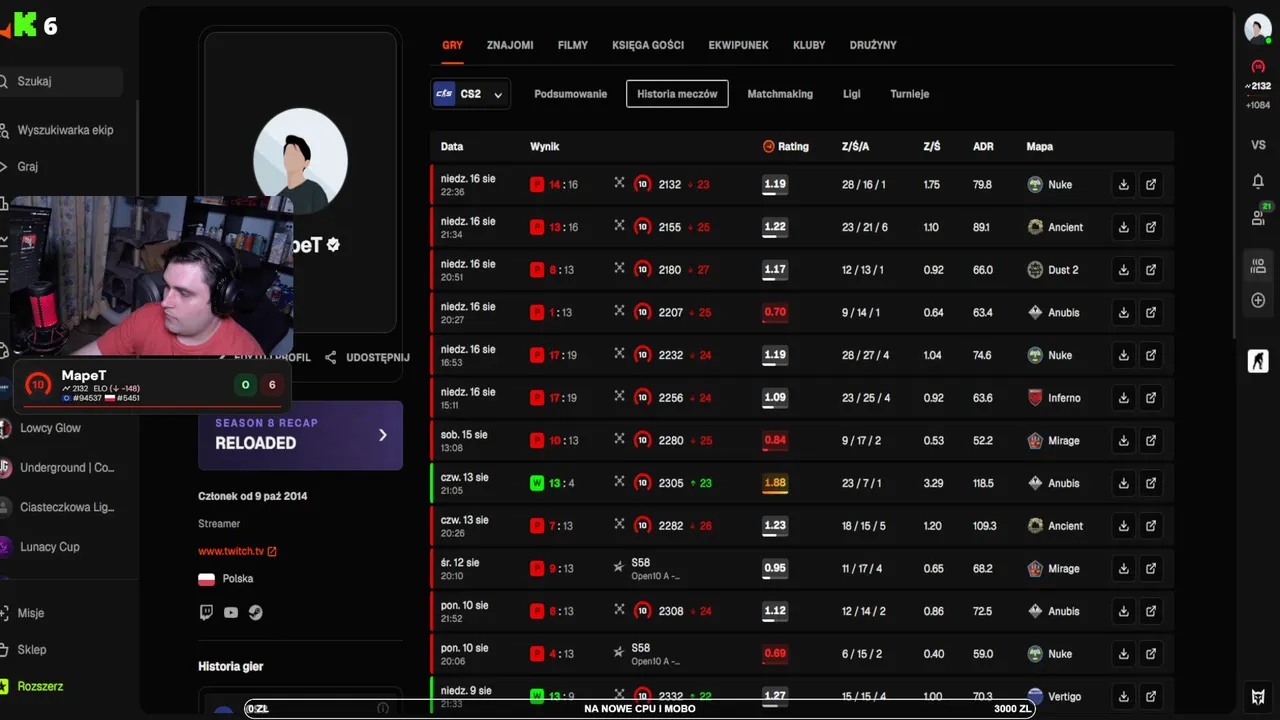Open the Dust 2 match room link

(1151, 270)
